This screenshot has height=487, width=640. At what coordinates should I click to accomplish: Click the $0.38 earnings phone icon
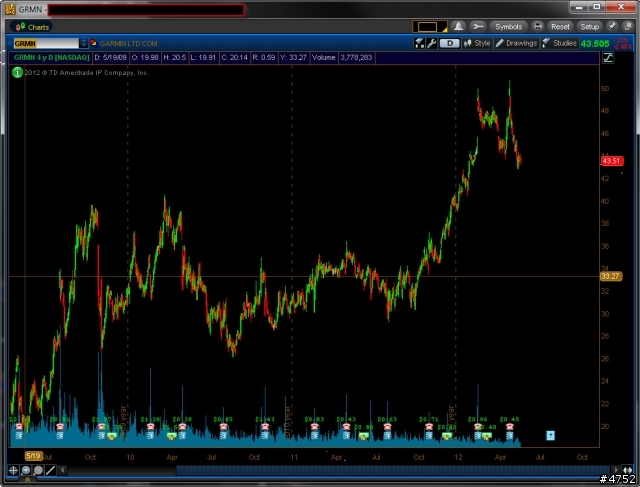tap(182, 427)
